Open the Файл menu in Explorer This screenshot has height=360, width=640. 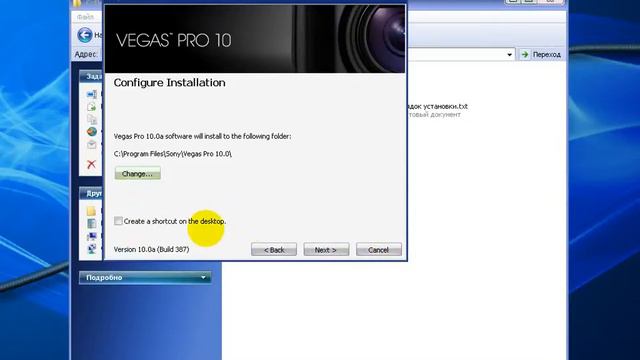pos(85,17)
